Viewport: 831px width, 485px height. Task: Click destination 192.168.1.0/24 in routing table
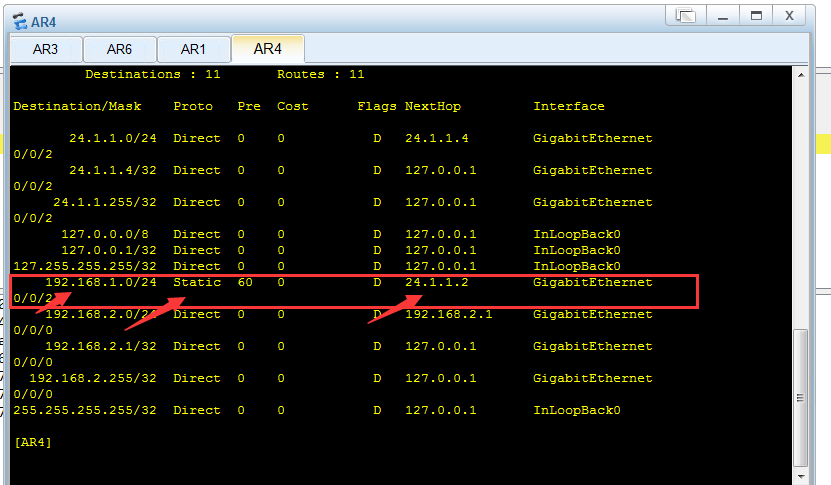pyautogui.click(x=101, y=282)
